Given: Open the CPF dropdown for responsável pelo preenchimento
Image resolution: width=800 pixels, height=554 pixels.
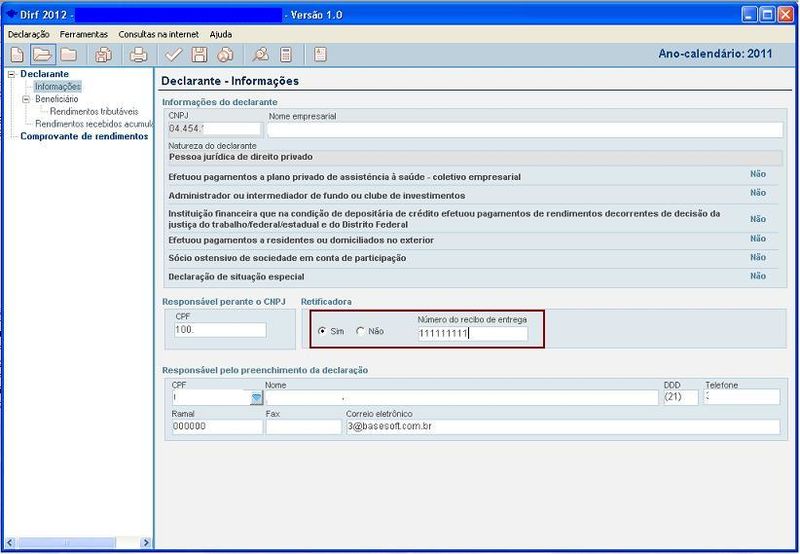Looking at the screenshot, I should 255,397.
